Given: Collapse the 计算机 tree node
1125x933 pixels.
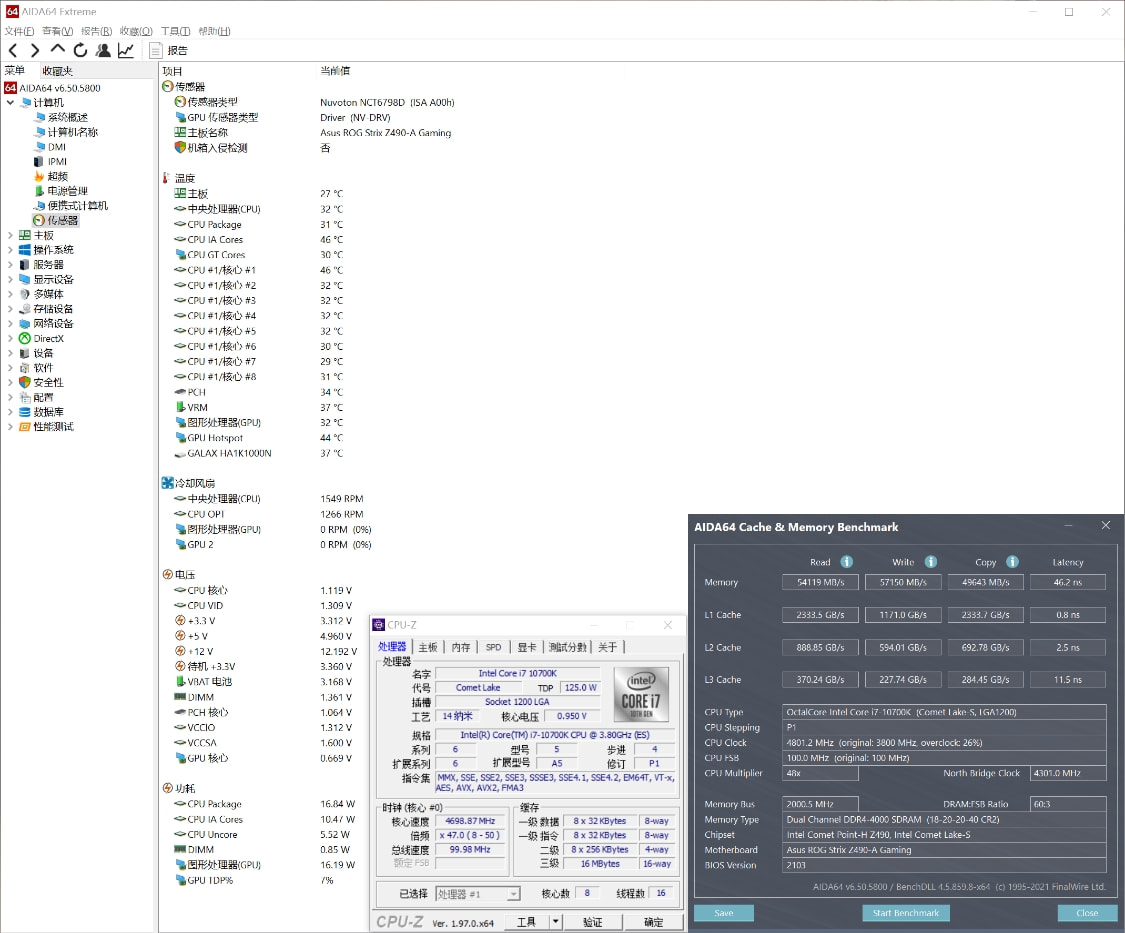Looking at the screenshot, I should pyautogui.click(x=10, y=103).
